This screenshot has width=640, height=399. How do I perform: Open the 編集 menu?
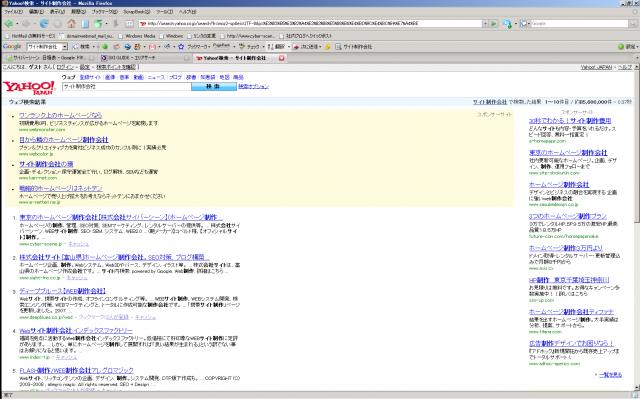coord(36,12)
